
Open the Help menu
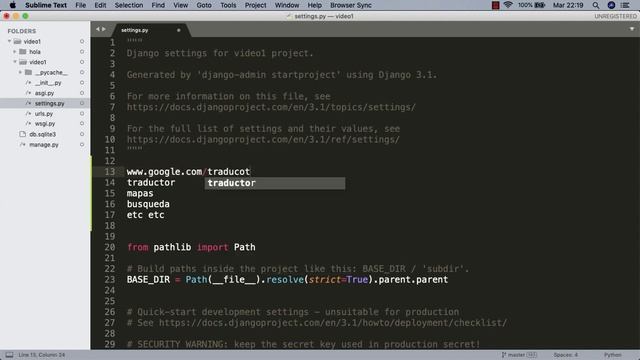(314, 5)
